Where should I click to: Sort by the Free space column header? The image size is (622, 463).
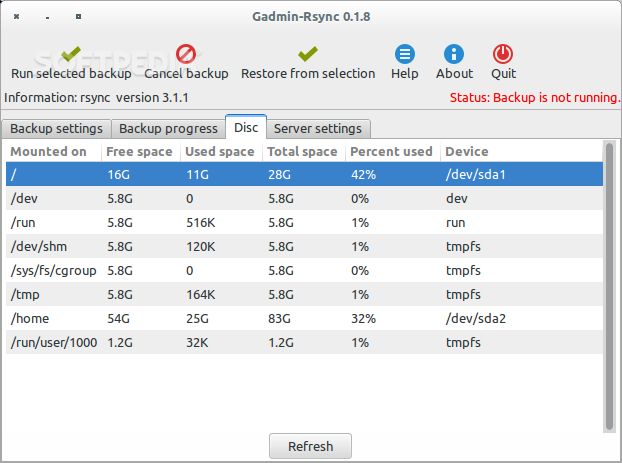tap(141, 152)
